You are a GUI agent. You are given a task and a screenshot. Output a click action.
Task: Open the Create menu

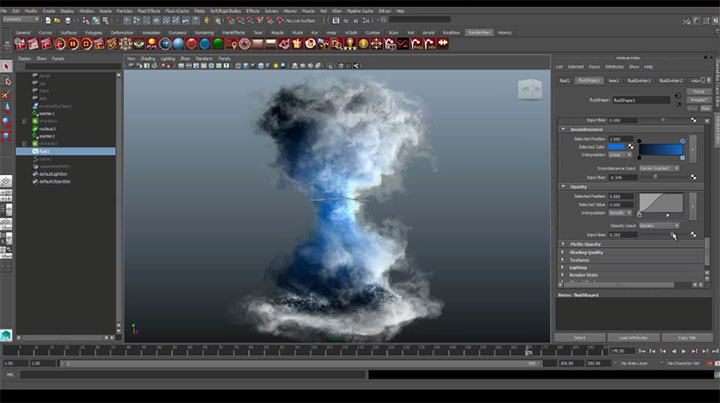[x=49, y=11]
